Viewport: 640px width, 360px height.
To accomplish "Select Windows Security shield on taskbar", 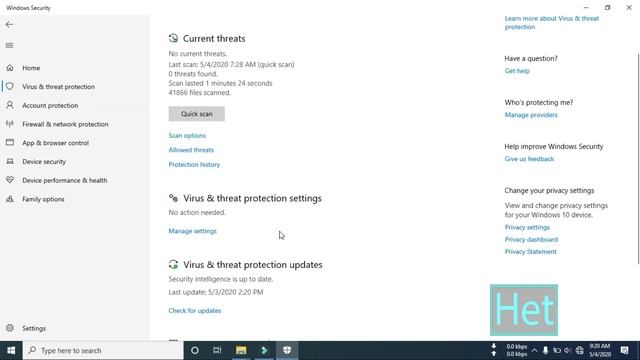I will click(287, 350).
